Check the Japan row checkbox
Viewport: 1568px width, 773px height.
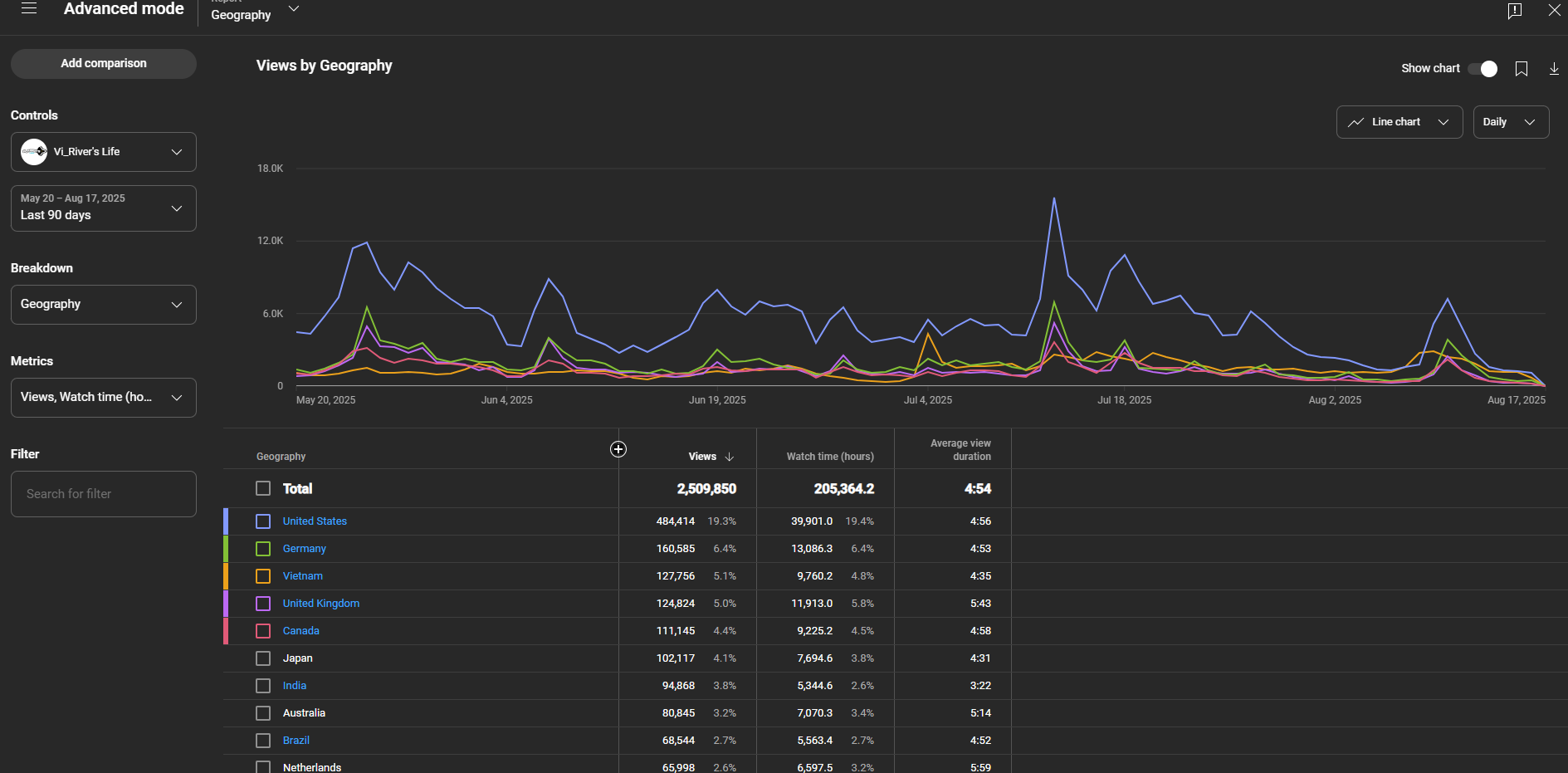click(x=263, y=658)
